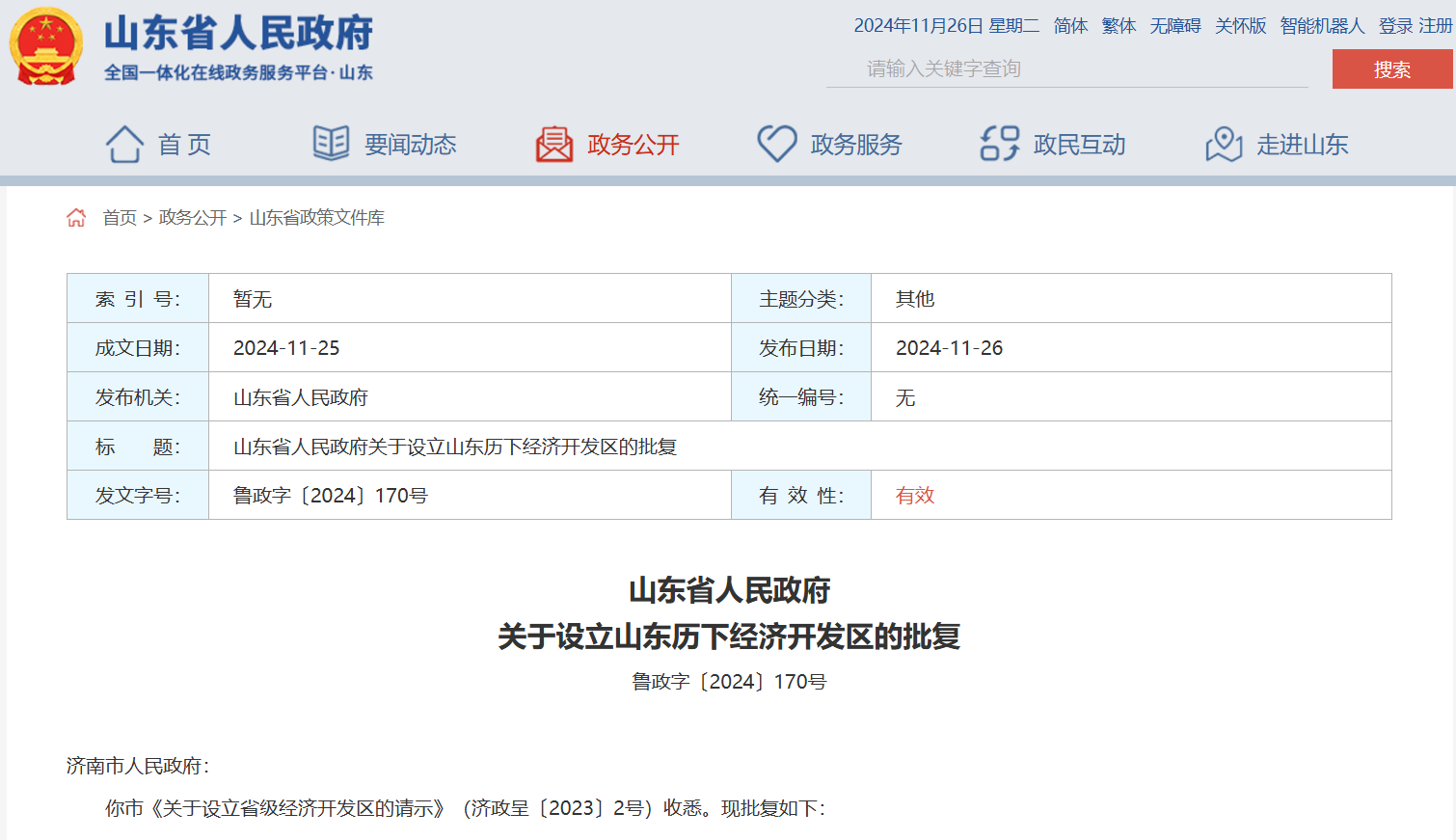
Task: Click the 发布机关 value 山东省人民政府
Action: [x=301, y=397]
